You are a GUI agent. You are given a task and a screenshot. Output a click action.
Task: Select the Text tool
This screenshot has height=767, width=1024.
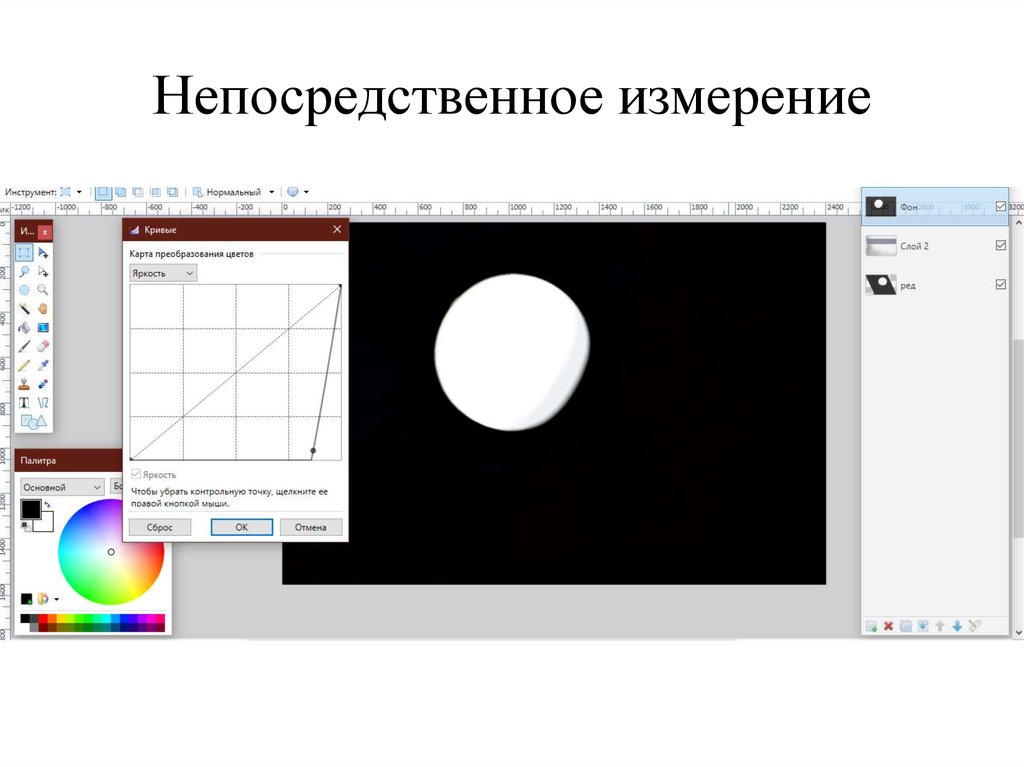(x=25, y=402)
